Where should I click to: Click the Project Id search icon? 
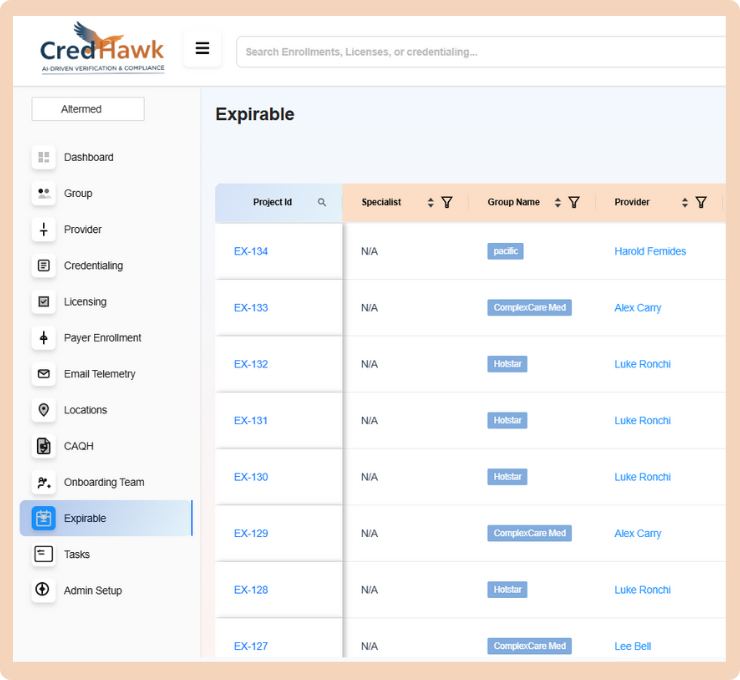[322, 202]
